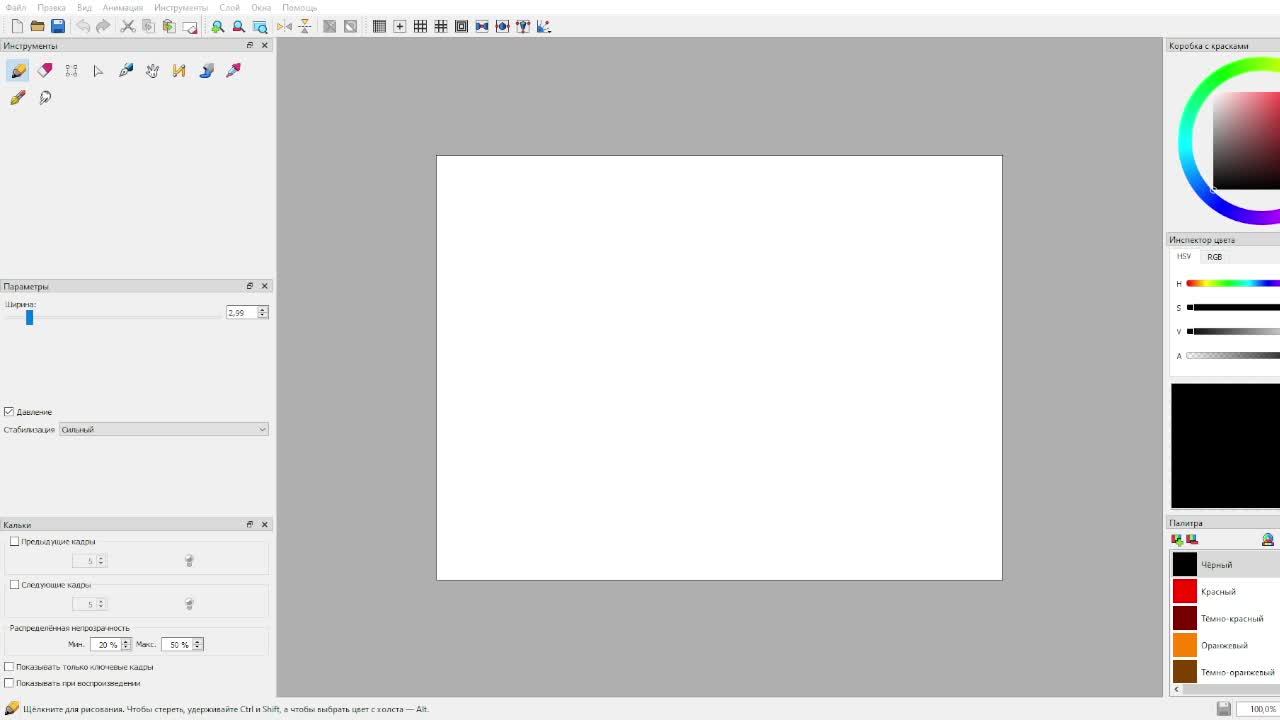Remove a color from the palette
This screenshot has width=1280, height=720.
(1192, 540)
